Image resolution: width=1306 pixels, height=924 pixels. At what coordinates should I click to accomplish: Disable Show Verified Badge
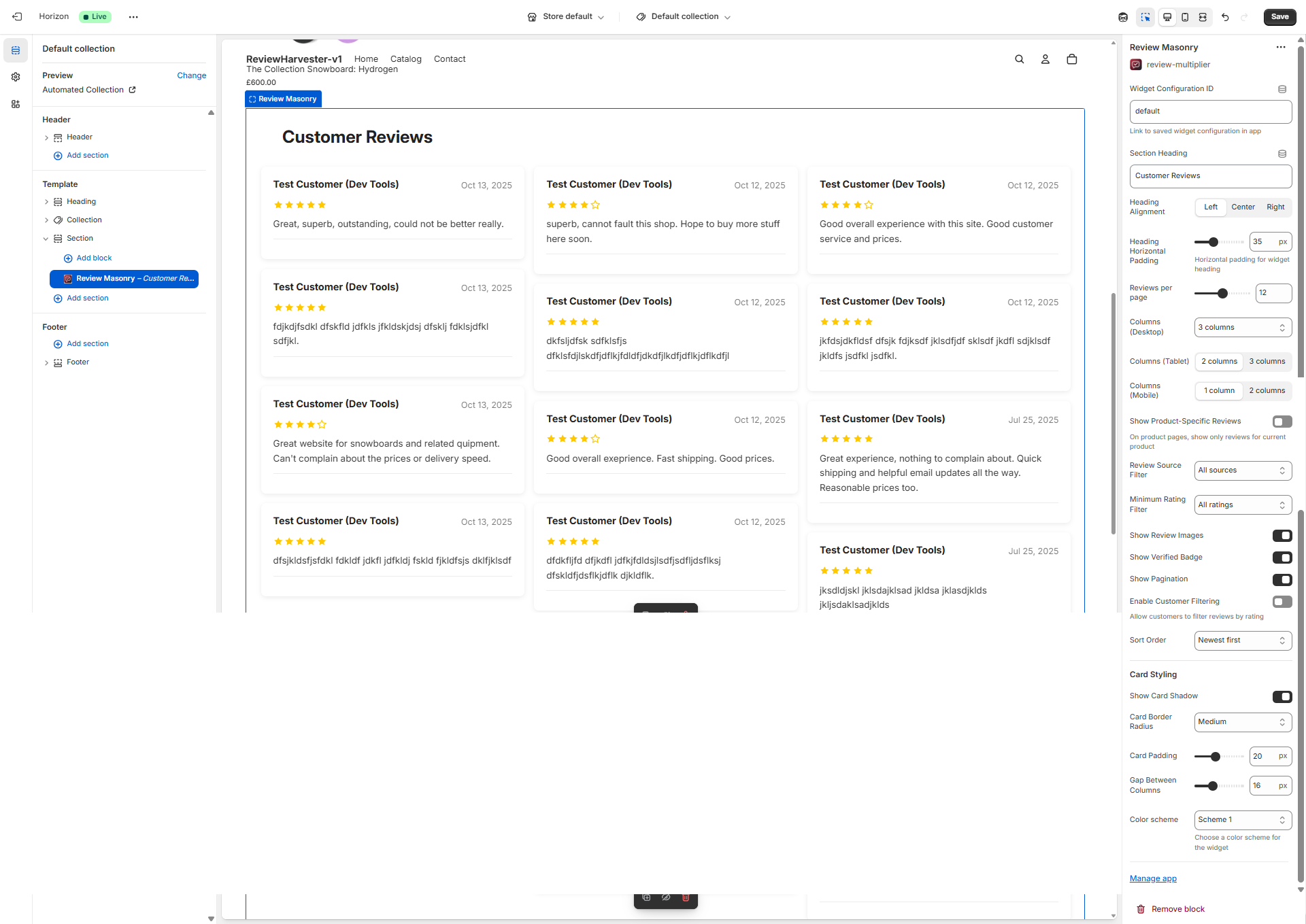[1283, 558]
